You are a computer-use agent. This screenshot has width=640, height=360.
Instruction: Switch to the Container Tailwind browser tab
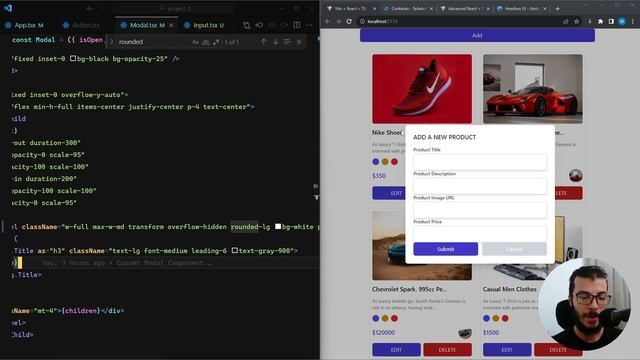tap(407, 9)
